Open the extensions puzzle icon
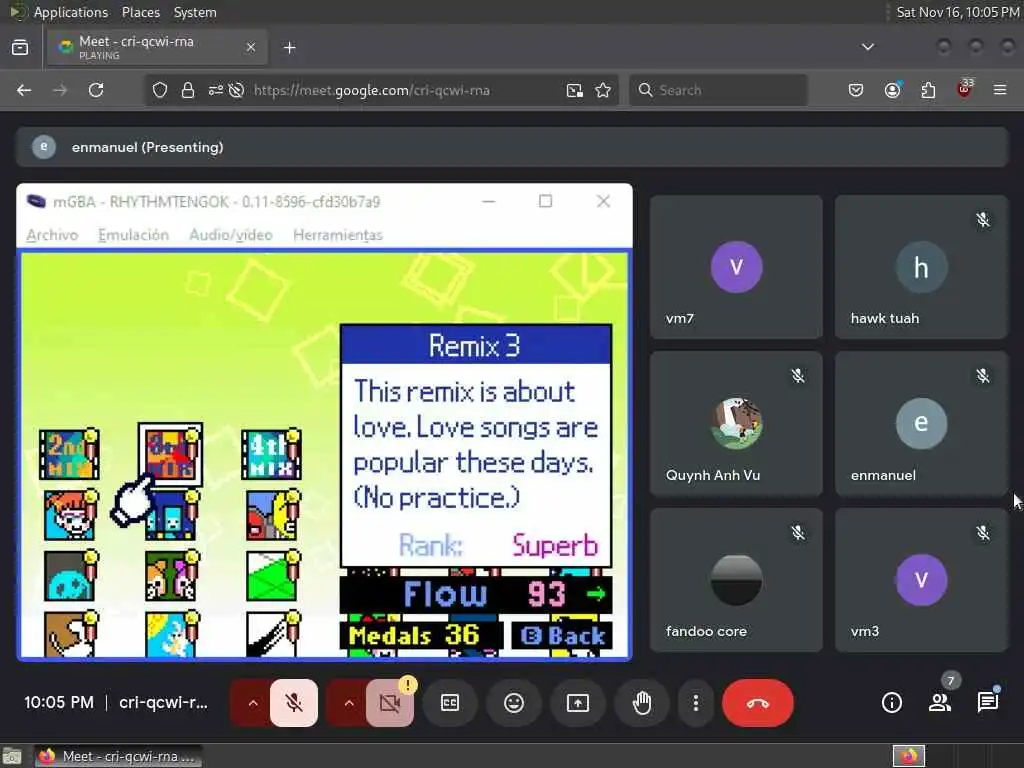Screen dimensions: 1024x768 [x=928, y=90]
